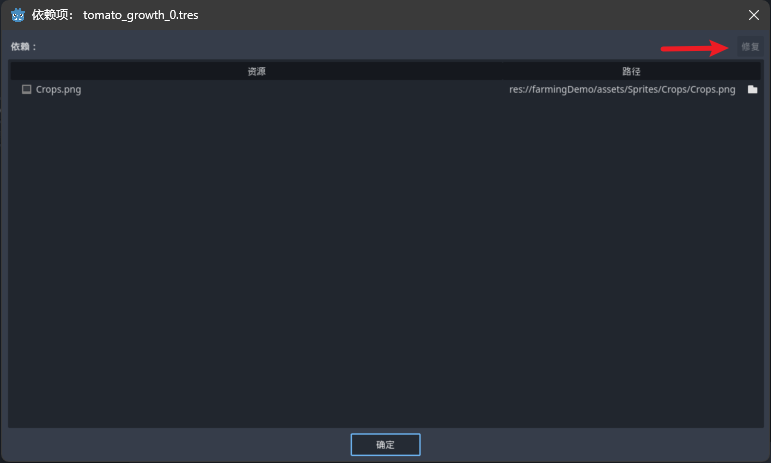
Task: Click the empty area of the dependency list
Action: tap(385, 260)
